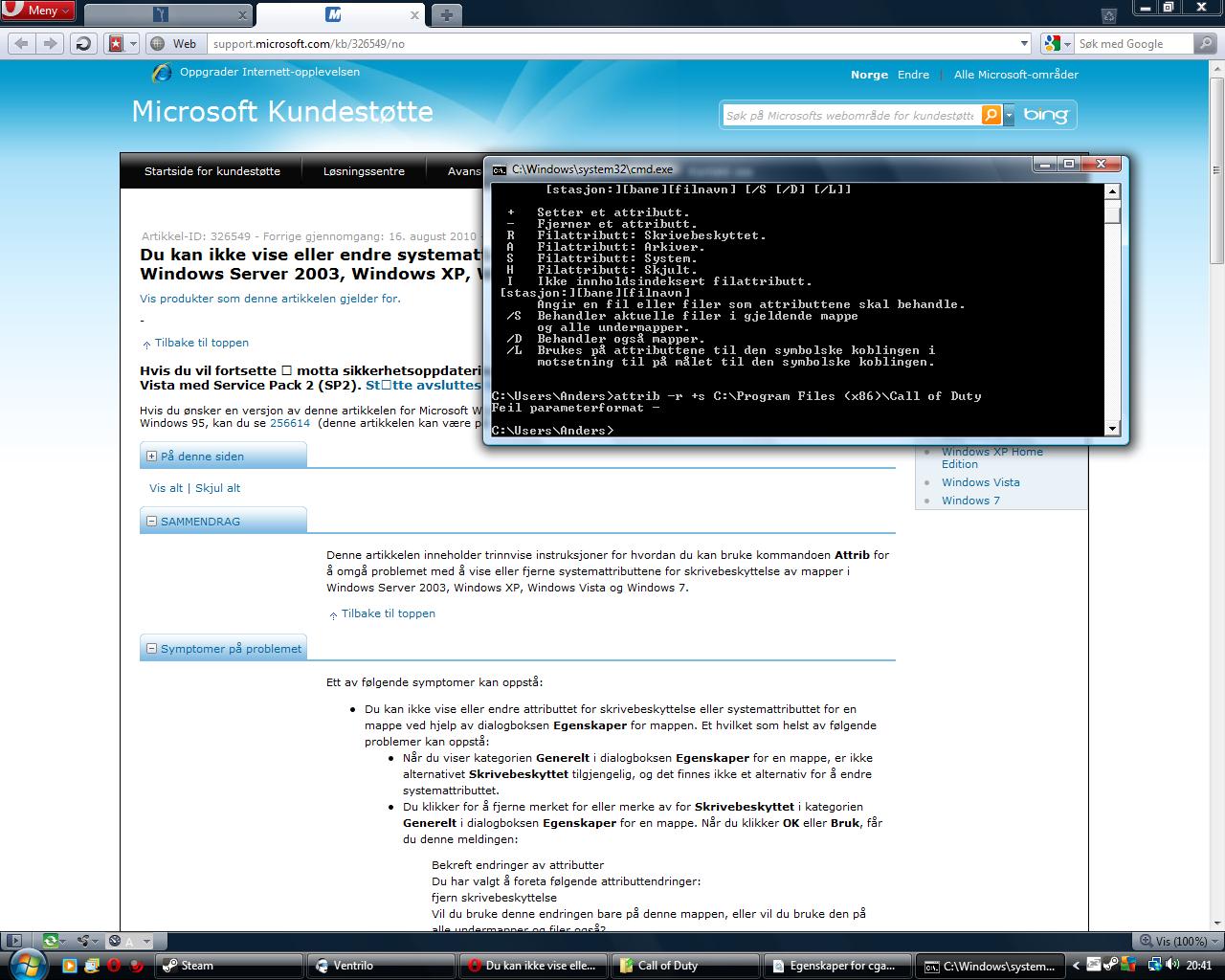The width and height of the screenshot is (1225, 980).
Task: Switch to the first browser tab
Action: (x=168, y=14)
